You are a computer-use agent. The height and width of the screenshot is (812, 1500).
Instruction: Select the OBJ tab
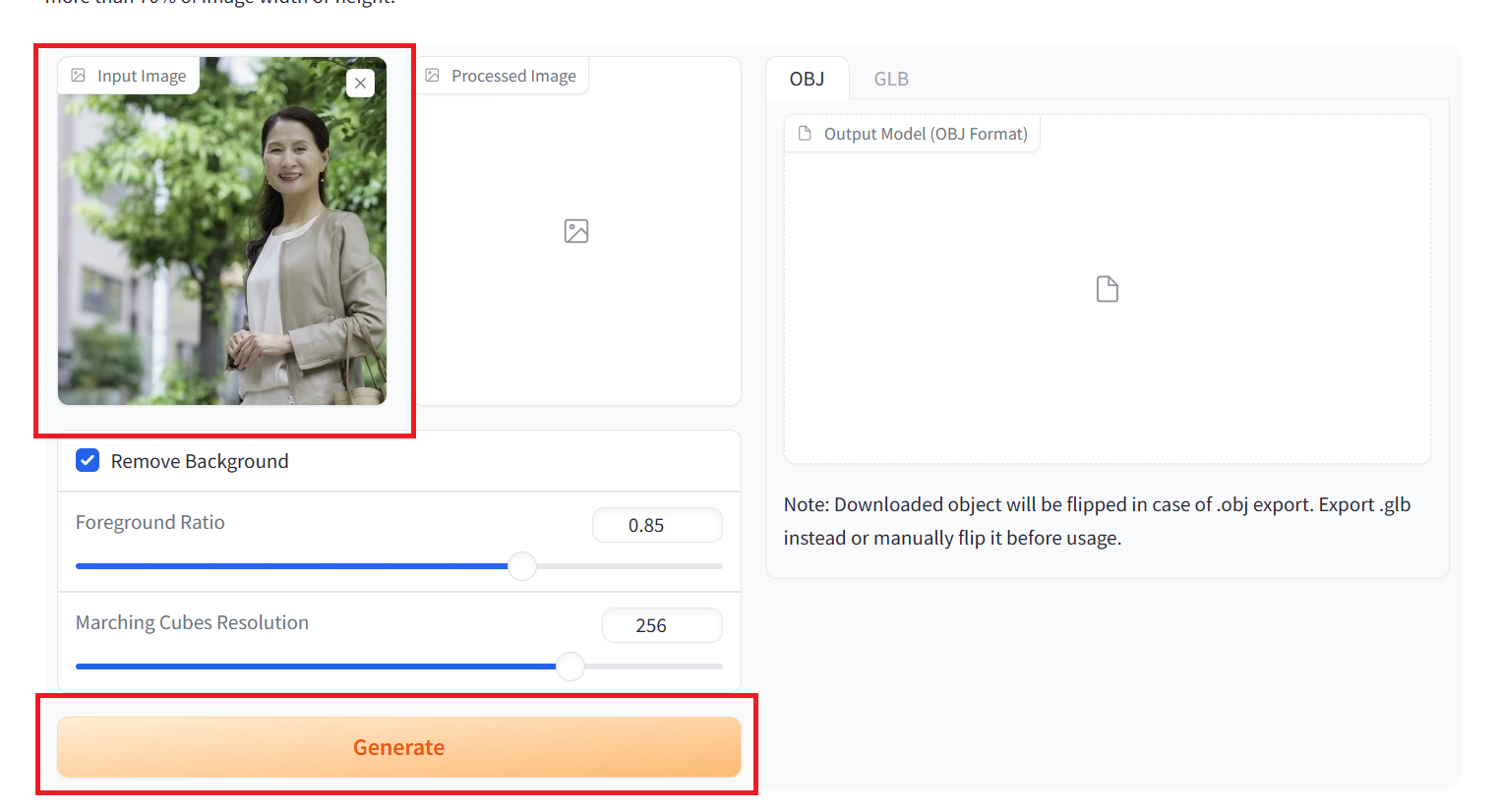808,79
